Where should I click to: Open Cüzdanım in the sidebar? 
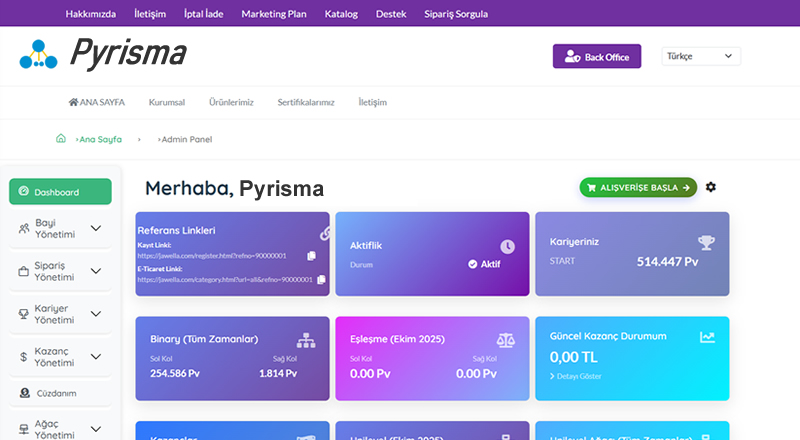point(55,393)
